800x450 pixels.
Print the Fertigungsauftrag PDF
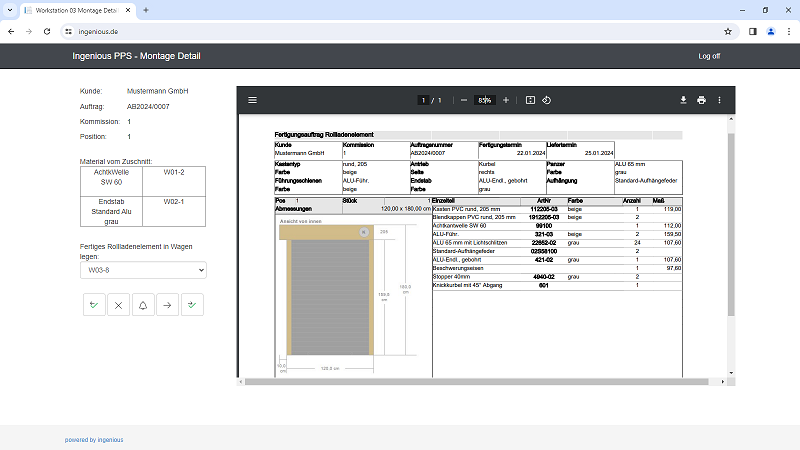point(702,100)
